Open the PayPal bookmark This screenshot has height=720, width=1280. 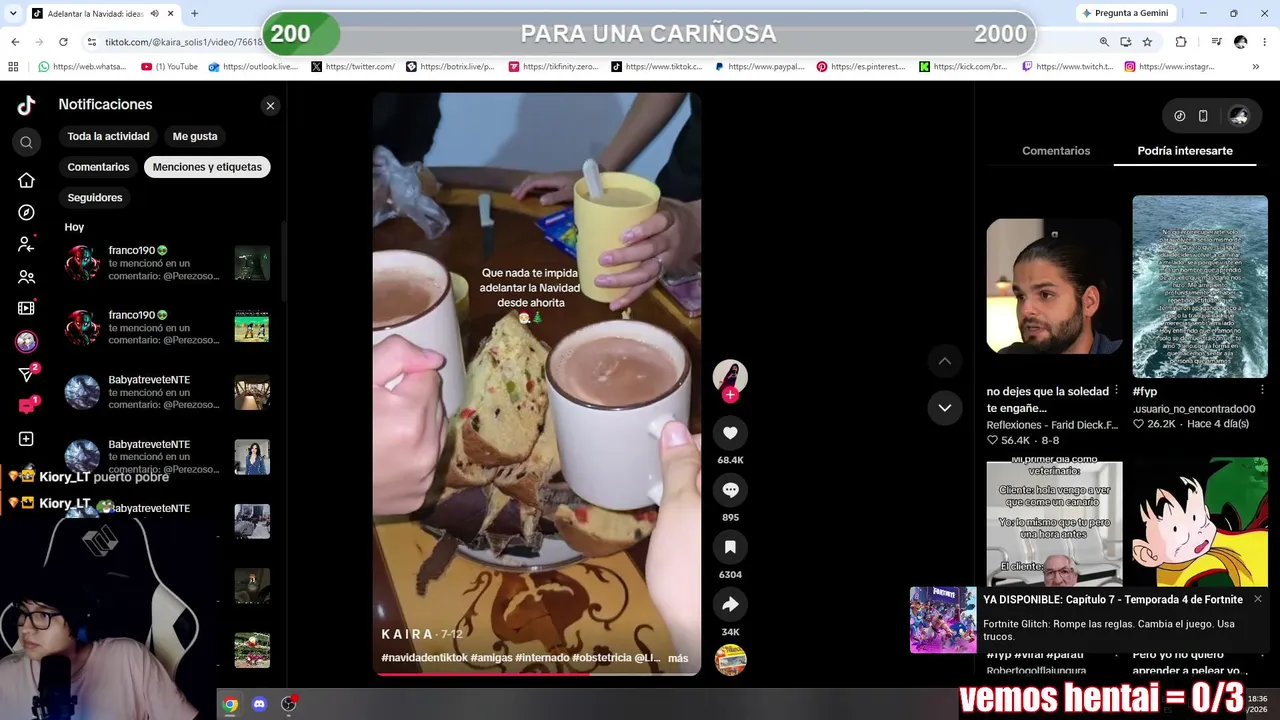[x=760, y=67]
